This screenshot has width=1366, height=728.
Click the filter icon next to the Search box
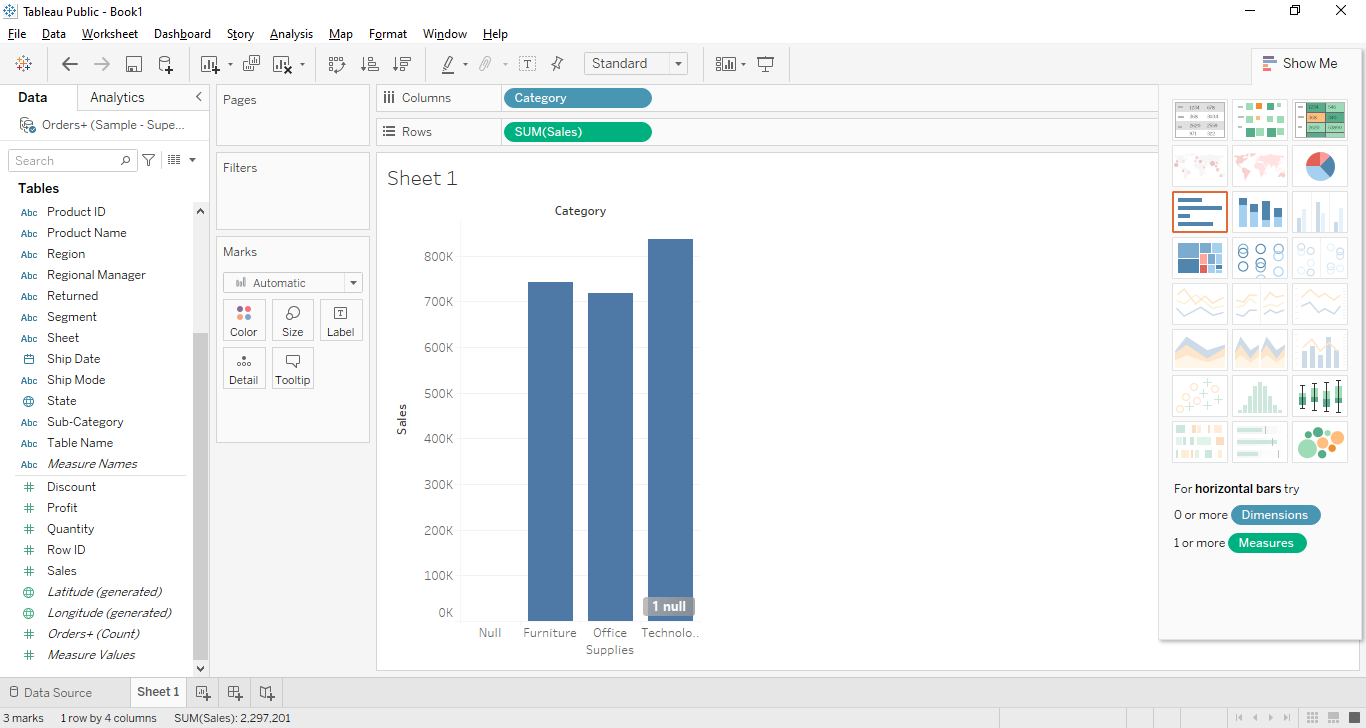pos(149,160)
